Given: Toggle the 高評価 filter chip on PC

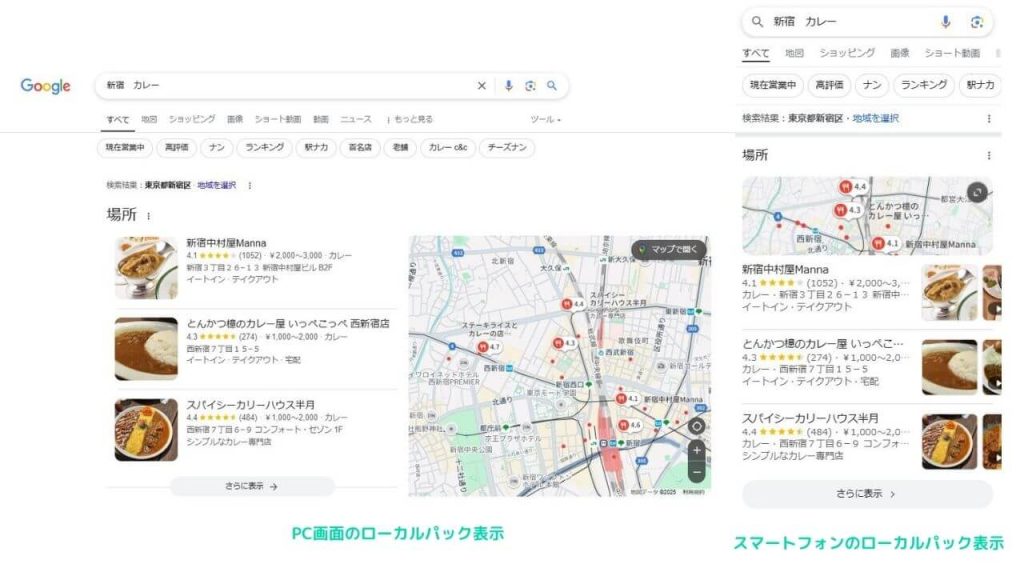Looking at the screenshot, I should [176, 148].
